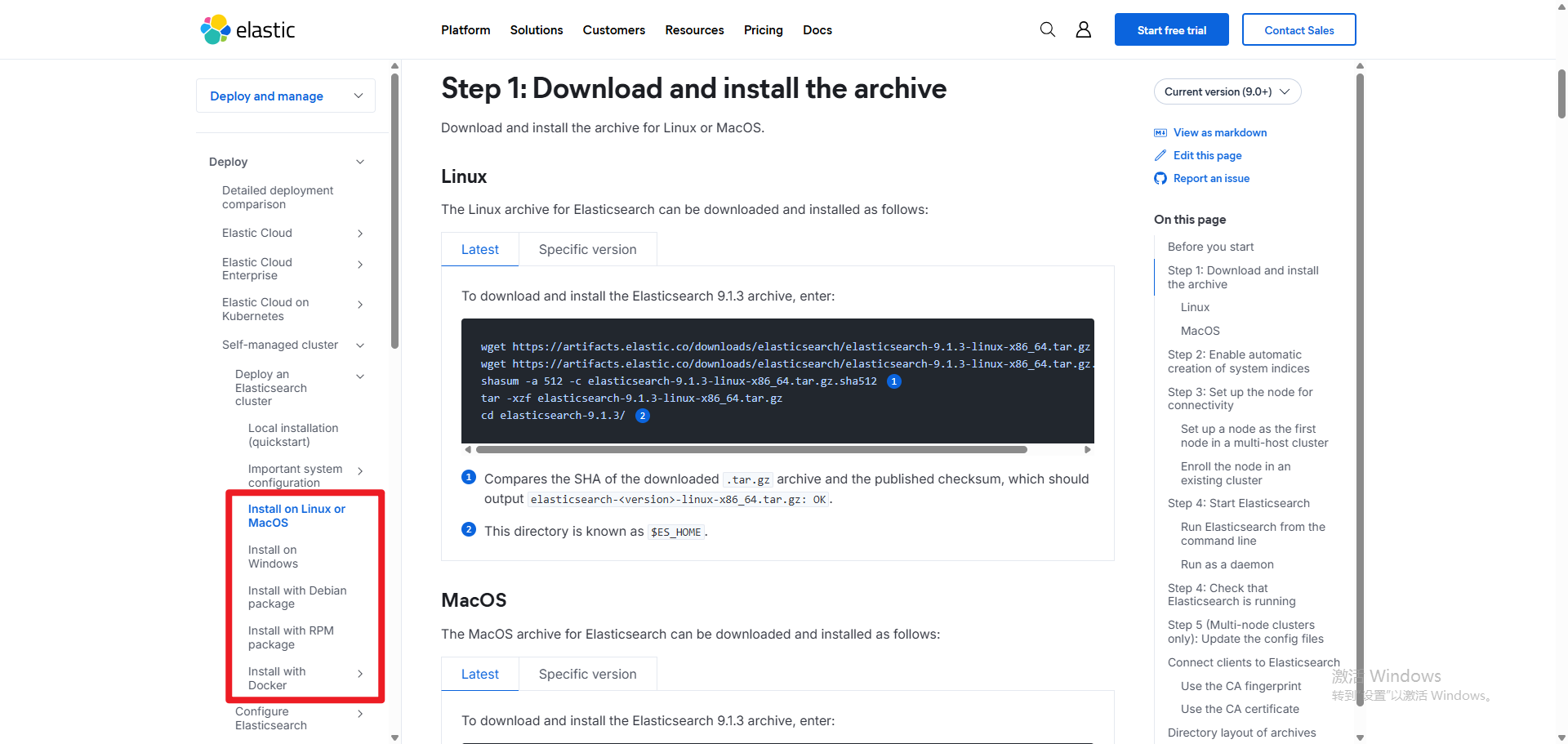Select the MacOS Latest tab
This screenshot has width=1568, height=744.
(480, 674)
